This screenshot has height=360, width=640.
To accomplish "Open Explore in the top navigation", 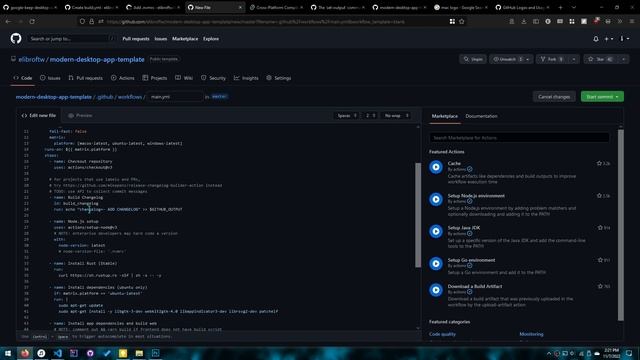I will [211, 39].
